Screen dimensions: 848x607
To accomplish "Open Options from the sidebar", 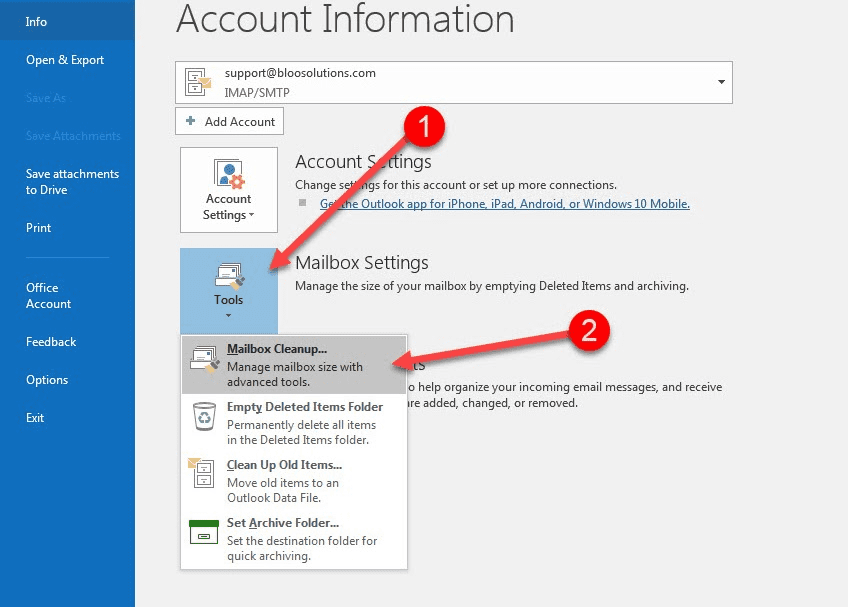I will (47, 379).
